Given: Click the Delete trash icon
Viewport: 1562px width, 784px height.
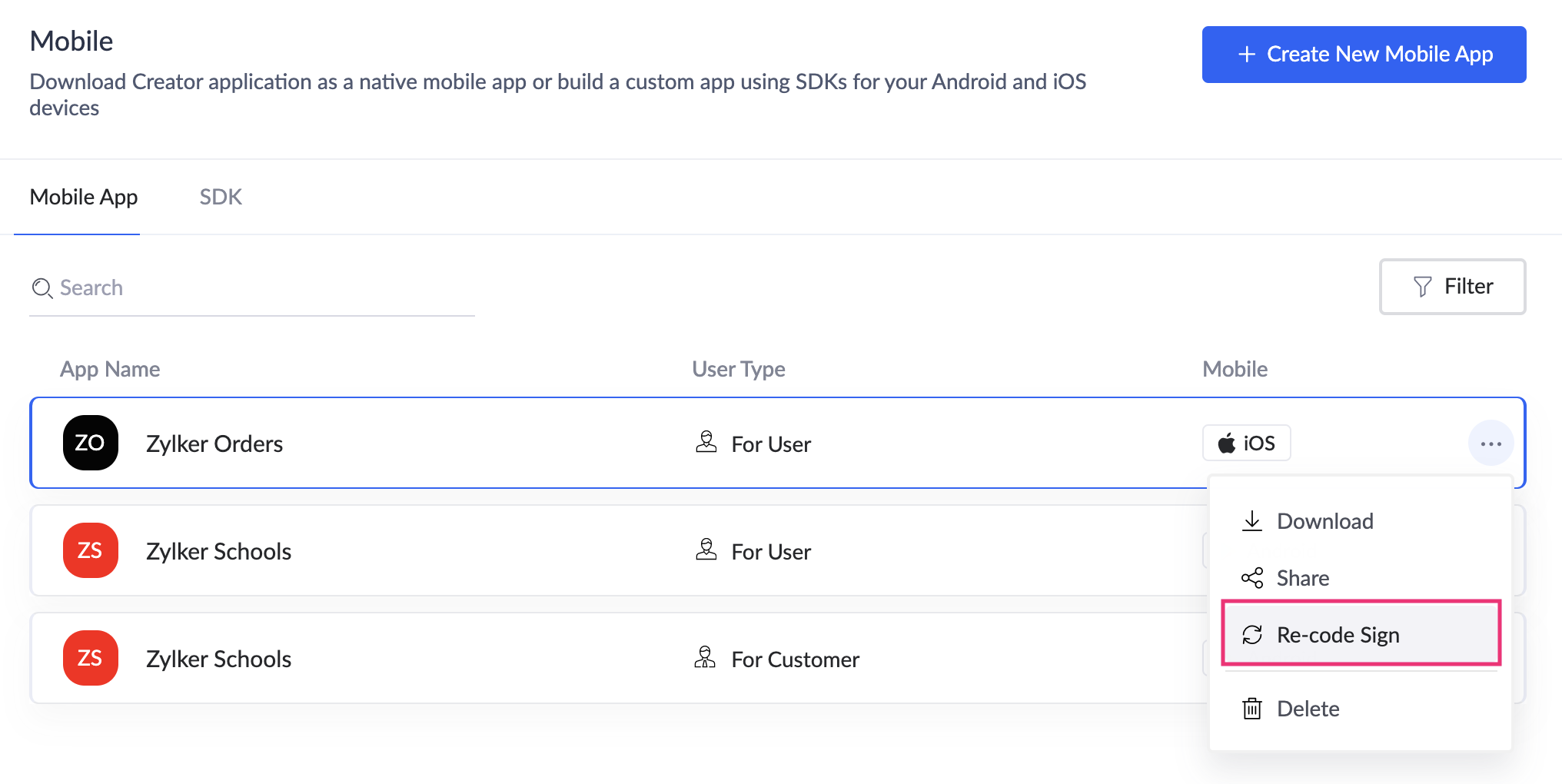Looking at the screenshot, I should coord(1252,708).
